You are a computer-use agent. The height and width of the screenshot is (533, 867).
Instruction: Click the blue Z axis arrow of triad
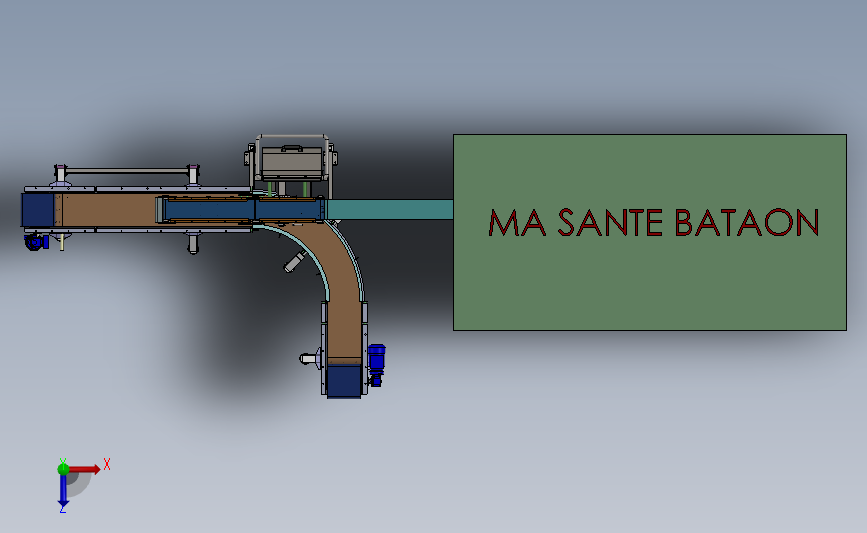[63, 491]
